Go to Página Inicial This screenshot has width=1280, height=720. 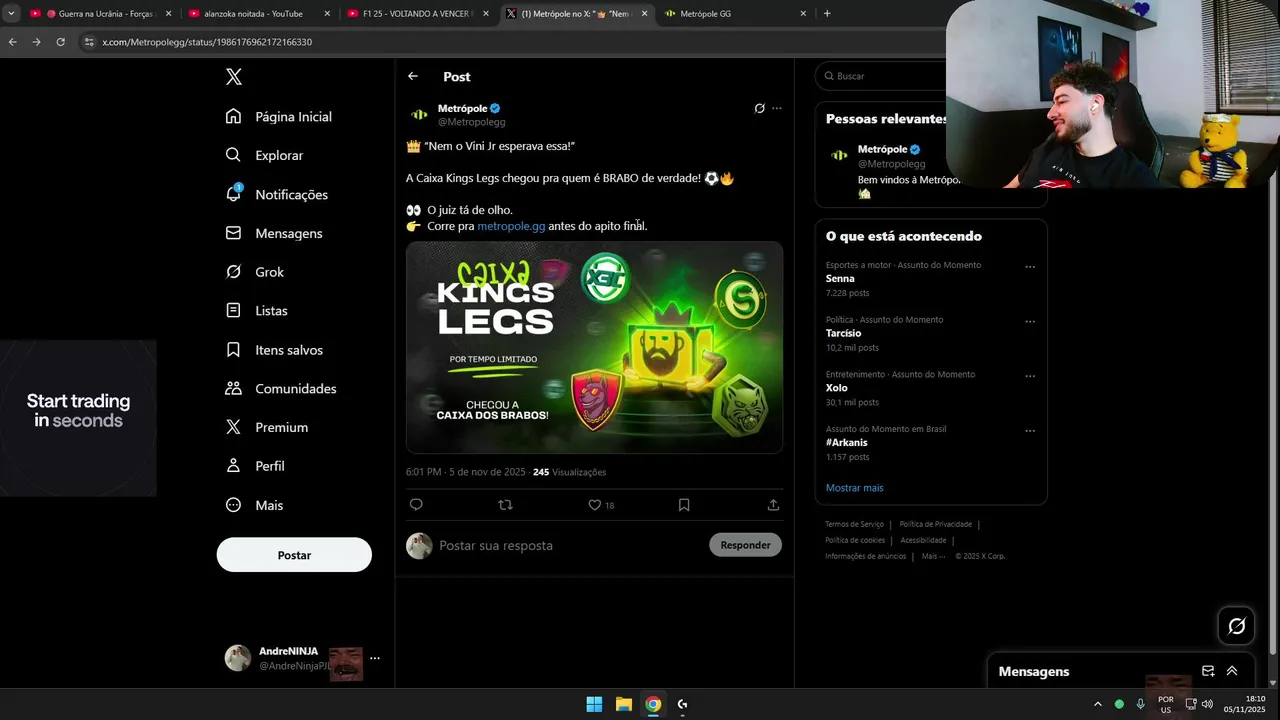coord(279,116)
